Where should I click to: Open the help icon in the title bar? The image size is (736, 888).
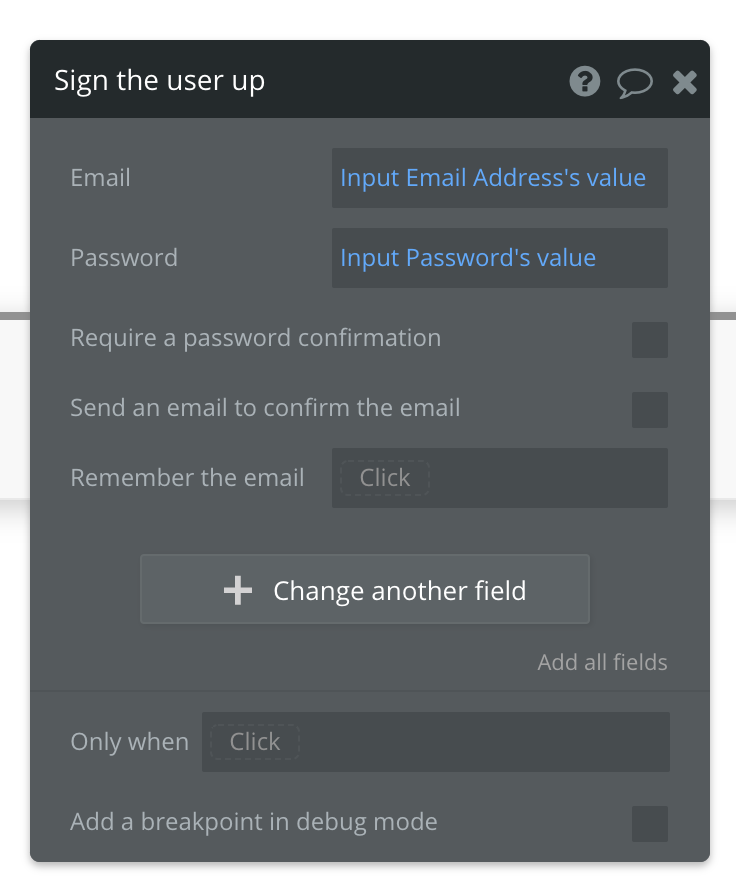point(584,82)
